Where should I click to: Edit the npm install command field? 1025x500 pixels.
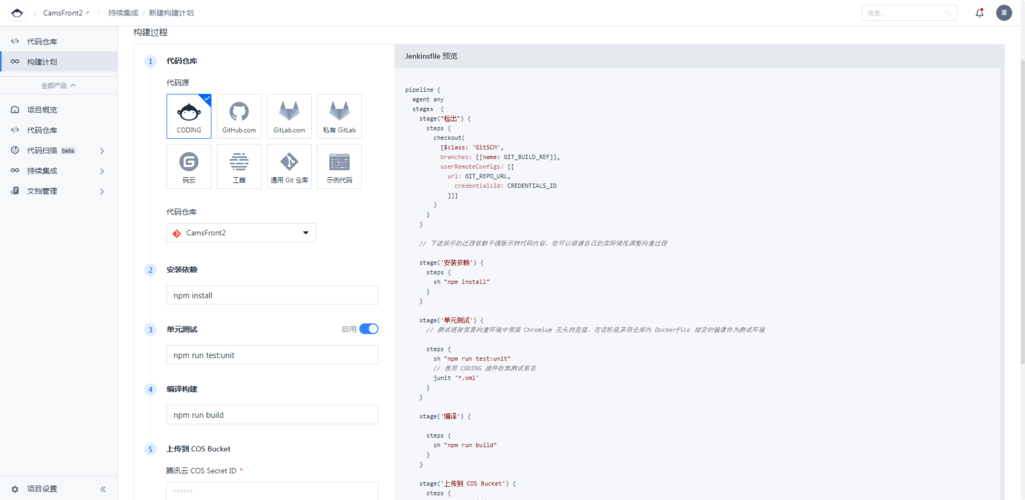tap(273, 295)
